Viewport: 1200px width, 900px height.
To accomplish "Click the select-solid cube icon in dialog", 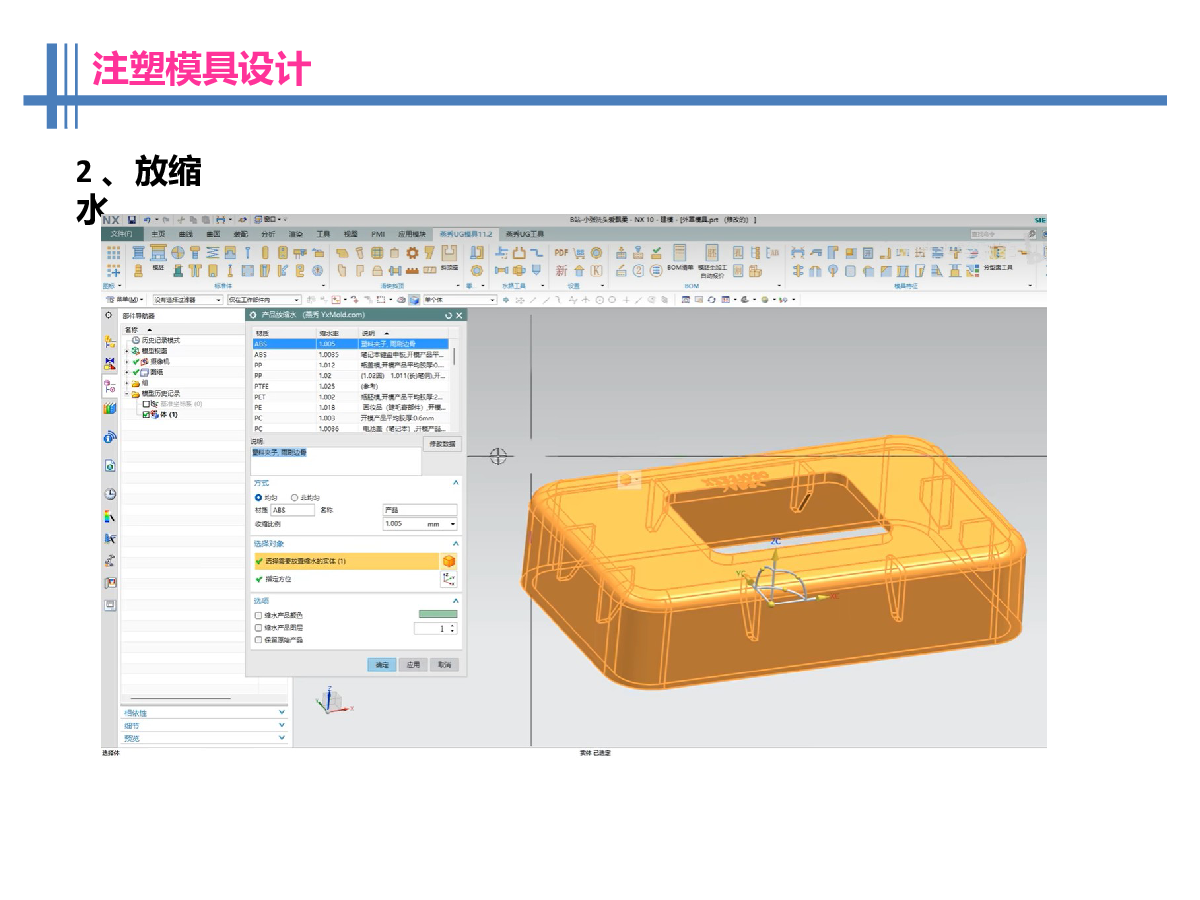I will pyautogui.click(x=449, y=562).
